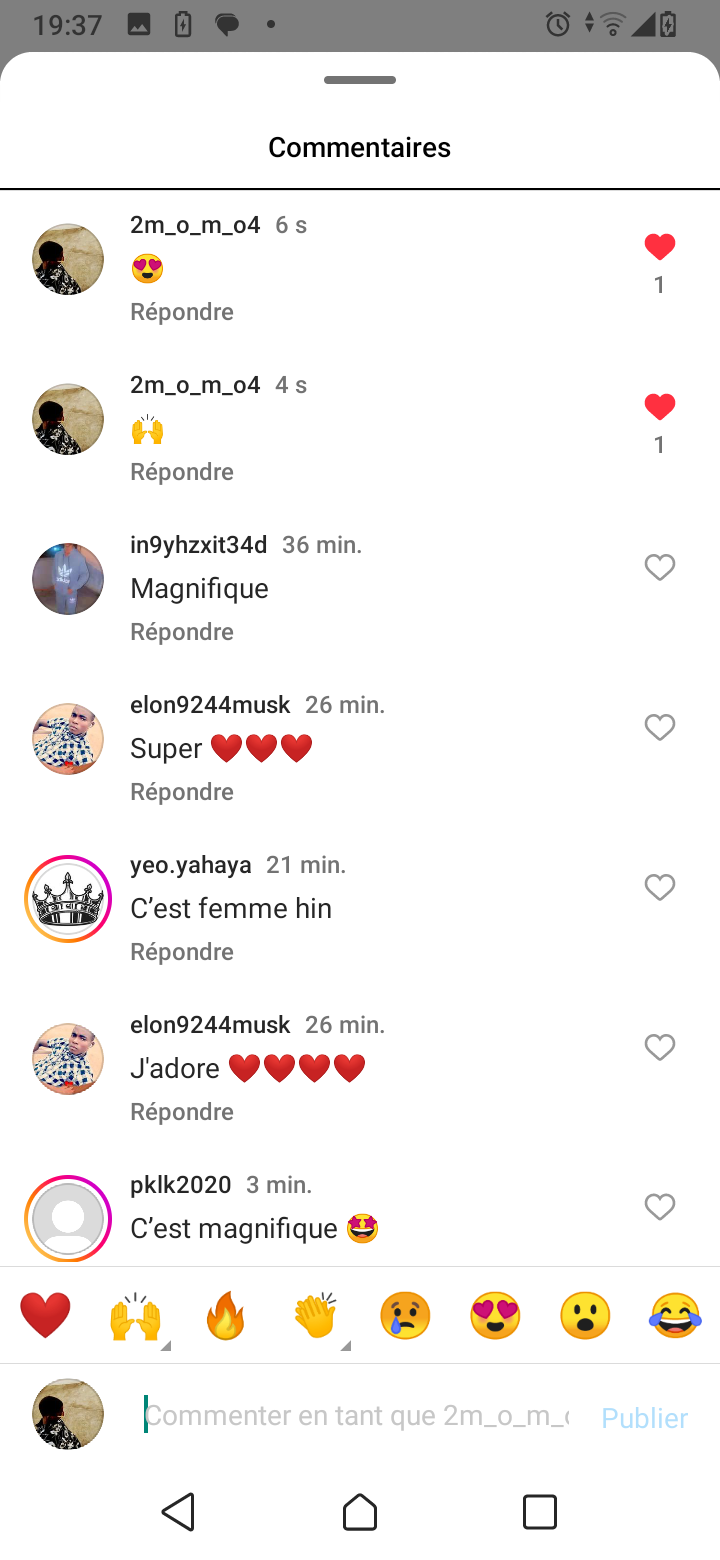Open yeo.yahaya username profile
Viewport: 720px width, 1560px height.
click(191, 865)
